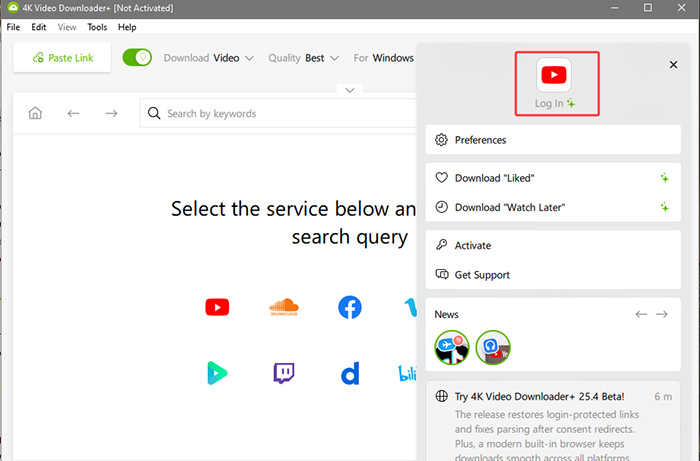This screenshot has height=461, width=700.
Task: Open Preferences
Action: coord(553,140)
